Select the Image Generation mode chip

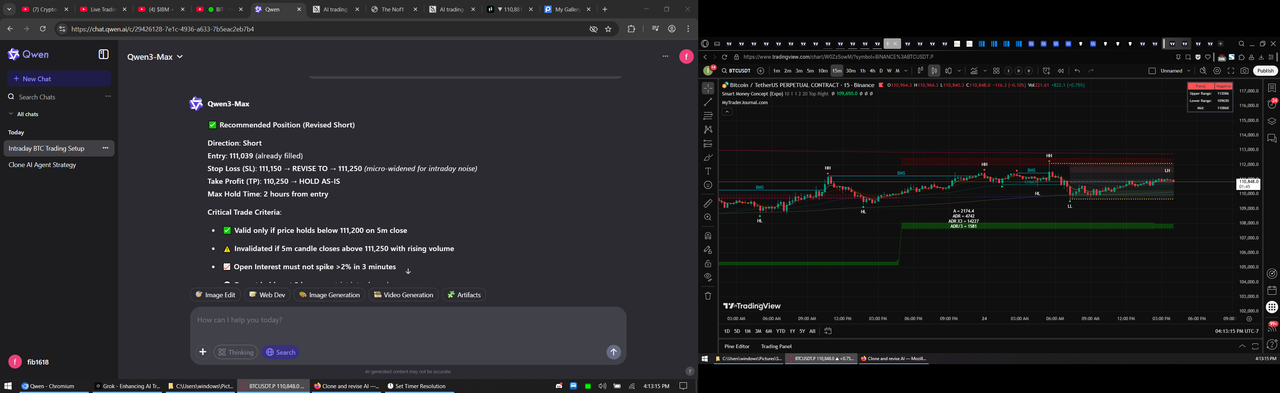click(329, 295)
